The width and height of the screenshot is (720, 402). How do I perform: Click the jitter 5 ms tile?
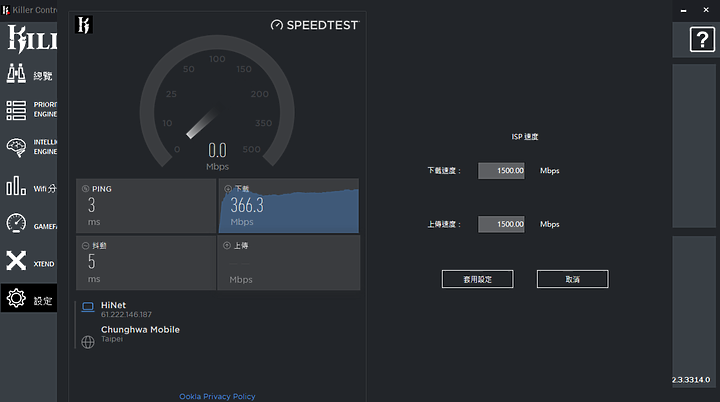coord(146,263)
